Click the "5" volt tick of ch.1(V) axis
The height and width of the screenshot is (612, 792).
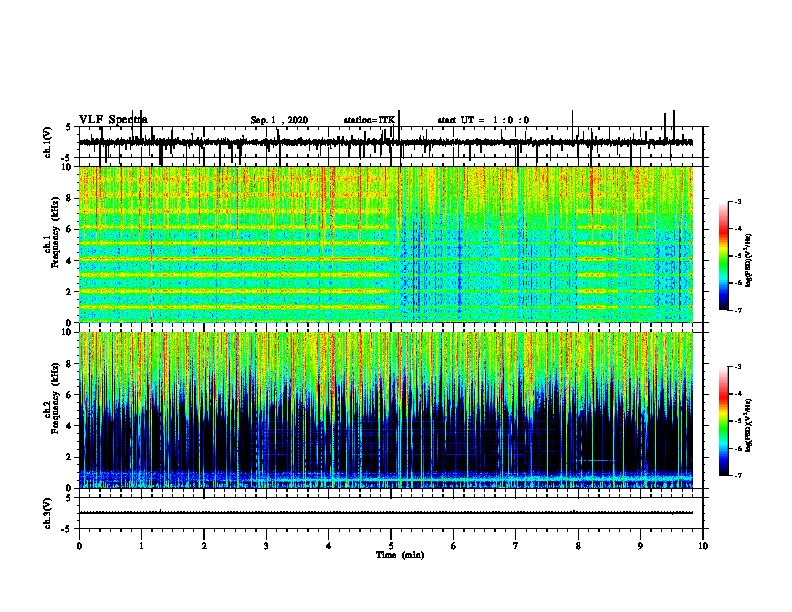coord(68,127)
